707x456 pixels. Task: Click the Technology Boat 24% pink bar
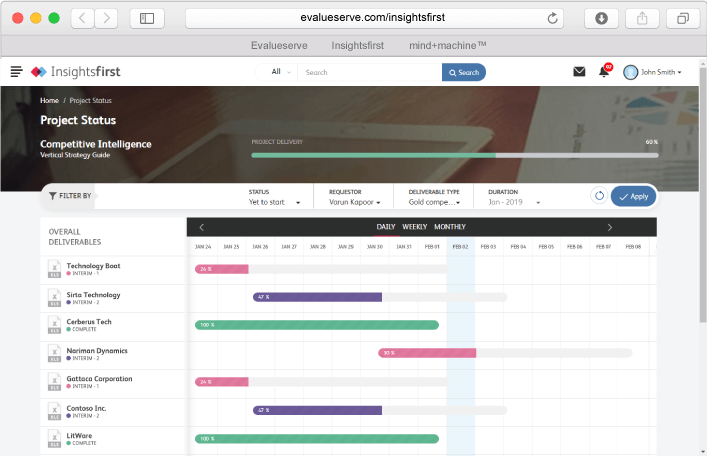pyautogui.click(x=221, y=269)
